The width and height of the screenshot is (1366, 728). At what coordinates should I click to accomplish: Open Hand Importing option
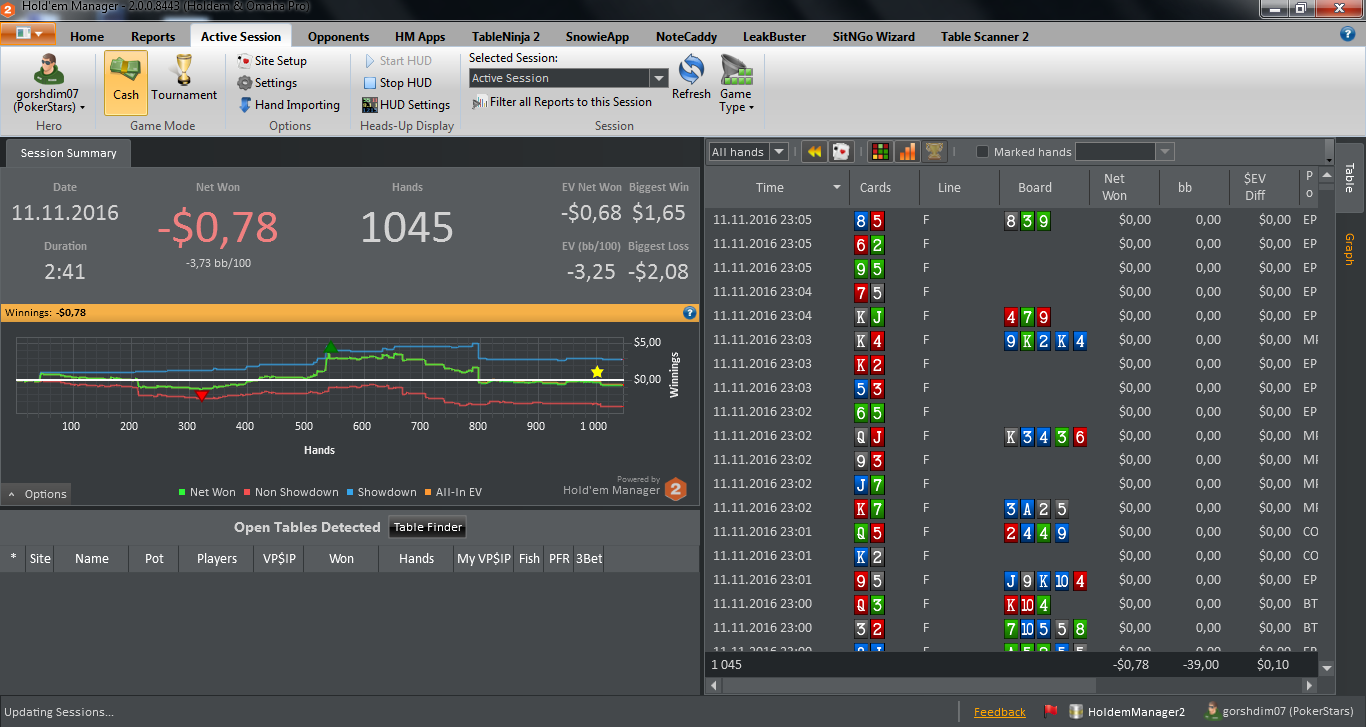click(288, 105)
